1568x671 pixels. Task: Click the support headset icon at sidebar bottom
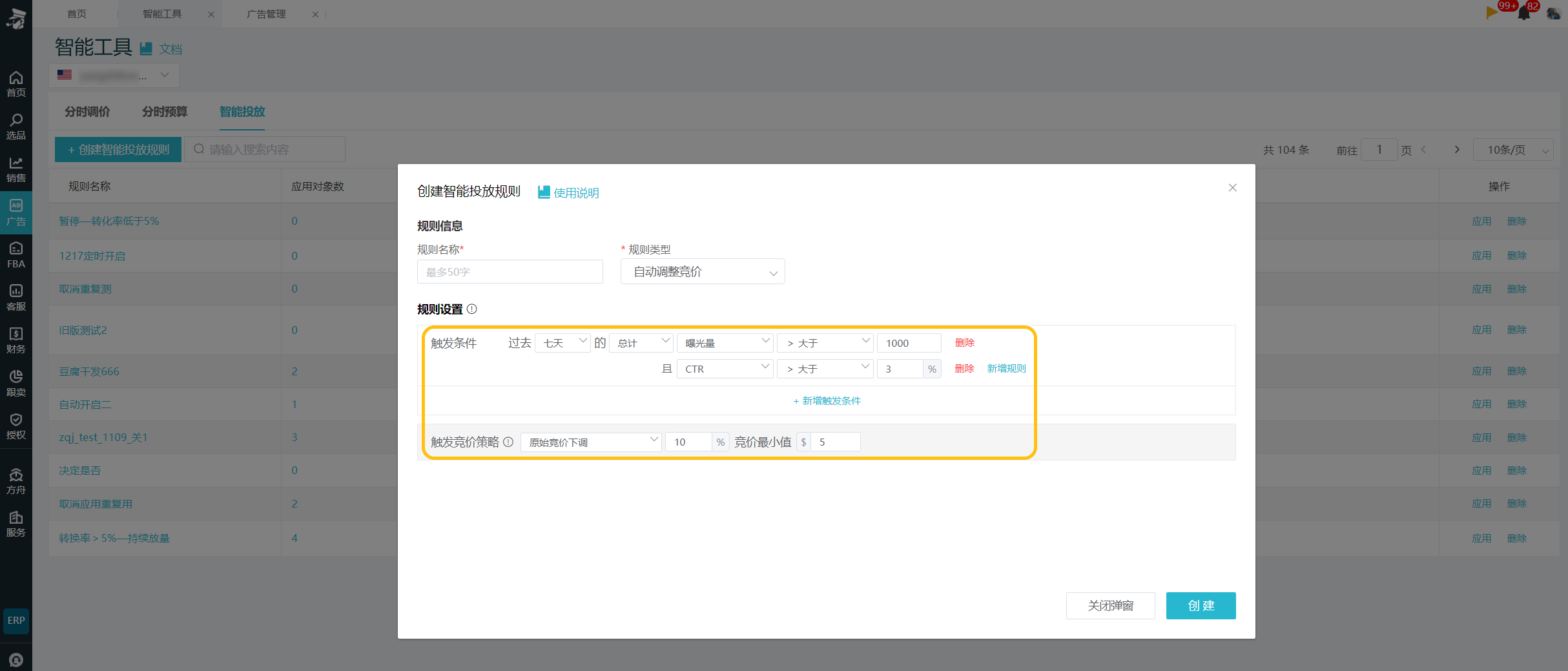tap(16, 659)
